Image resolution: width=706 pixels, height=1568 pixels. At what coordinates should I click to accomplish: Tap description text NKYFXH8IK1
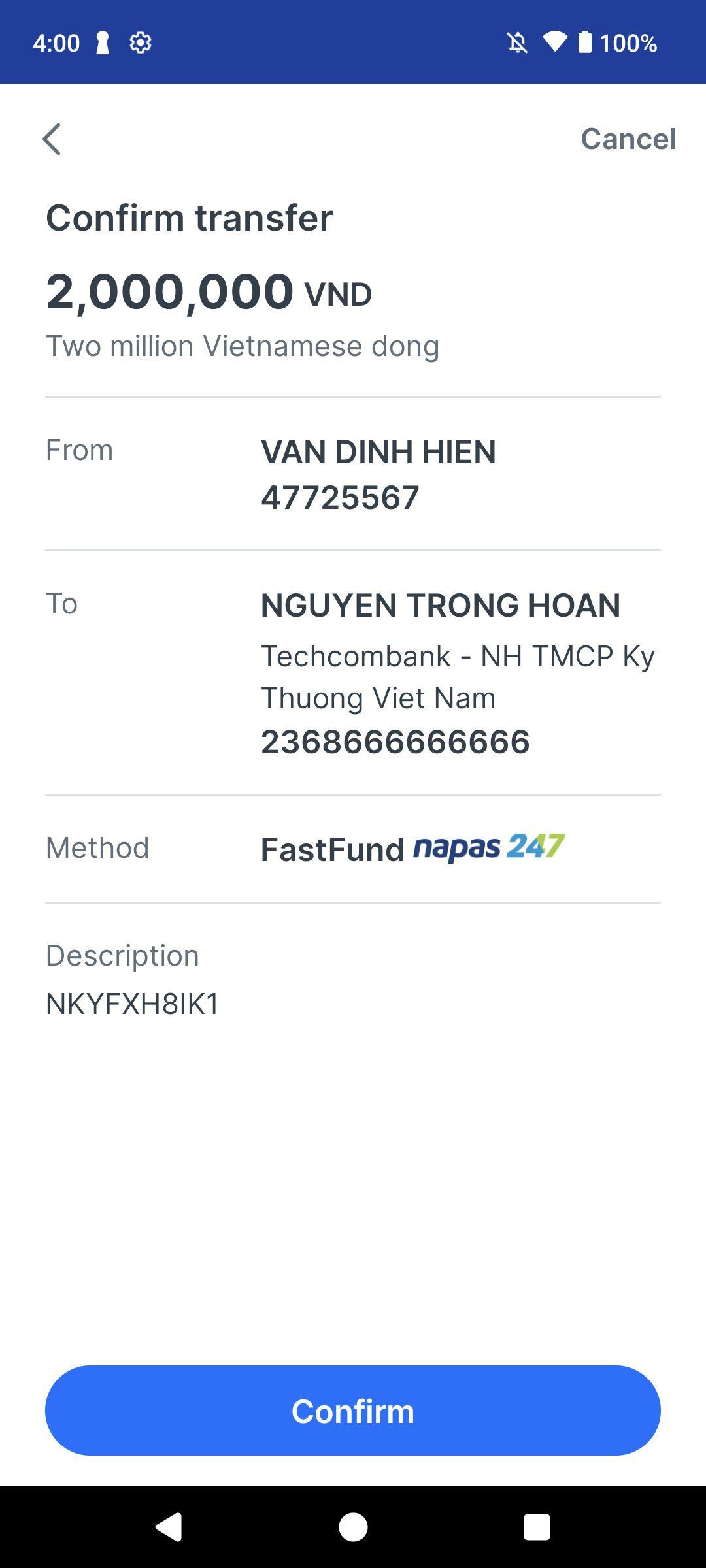click(x=133, y=1004)
